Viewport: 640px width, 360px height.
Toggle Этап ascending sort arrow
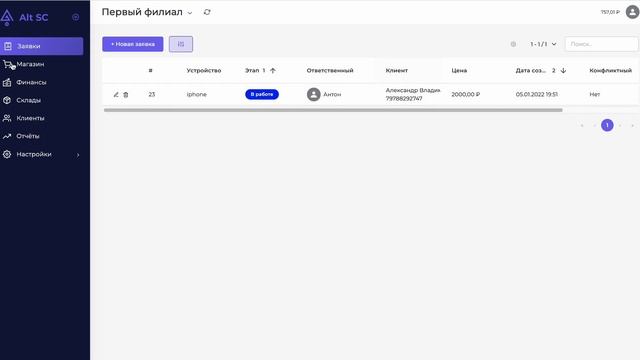coord(273,71)
